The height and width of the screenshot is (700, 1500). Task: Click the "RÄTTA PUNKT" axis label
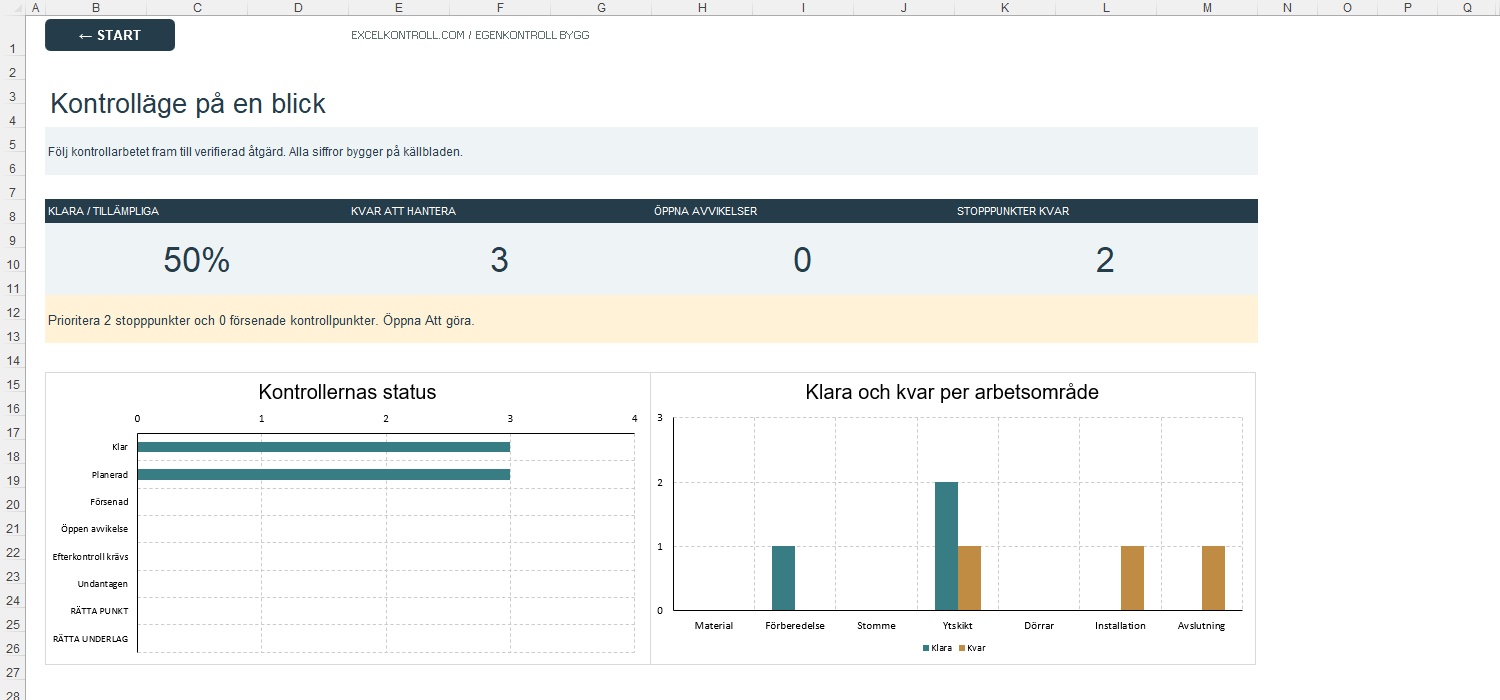tap(99, 610)
